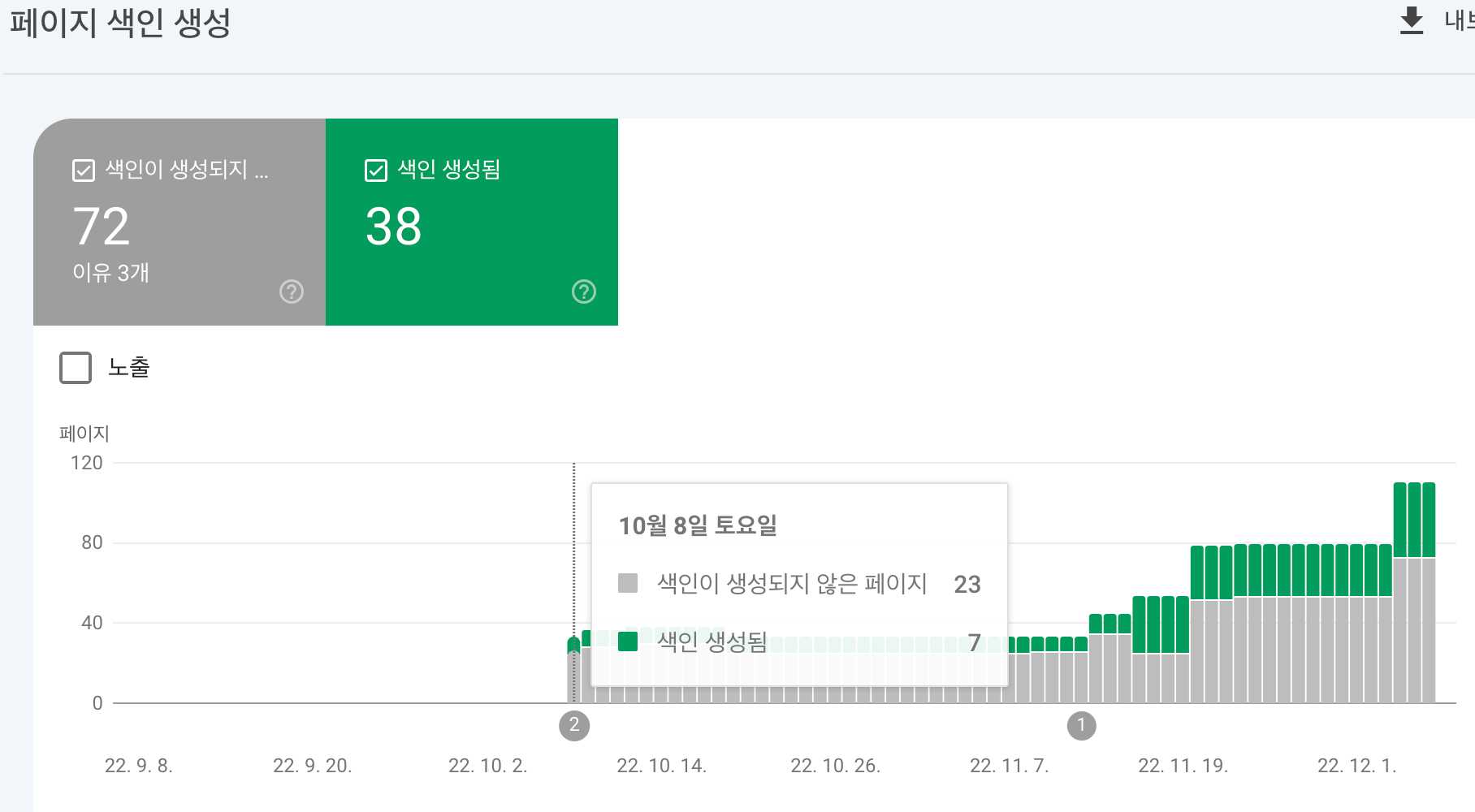Viewport: 1475px width, 812px height.
Task: Click the 22. 11. 7. axis date label
Action: [x=1010, y=766]
